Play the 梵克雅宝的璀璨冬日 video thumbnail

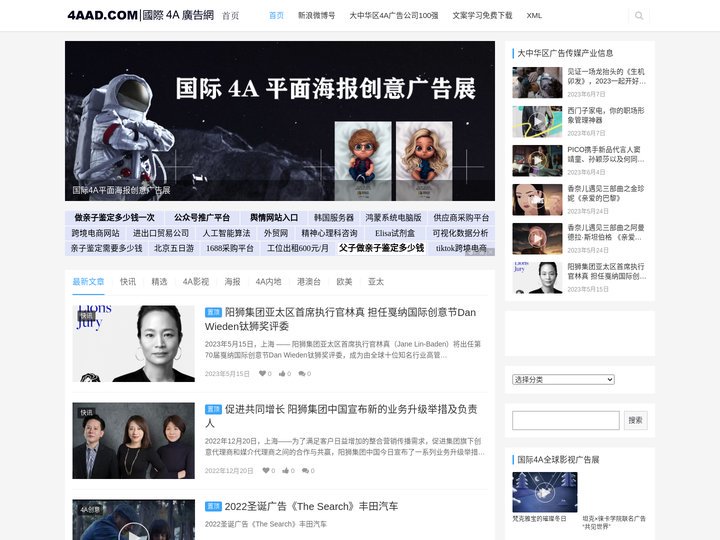[x=545, y=492]
